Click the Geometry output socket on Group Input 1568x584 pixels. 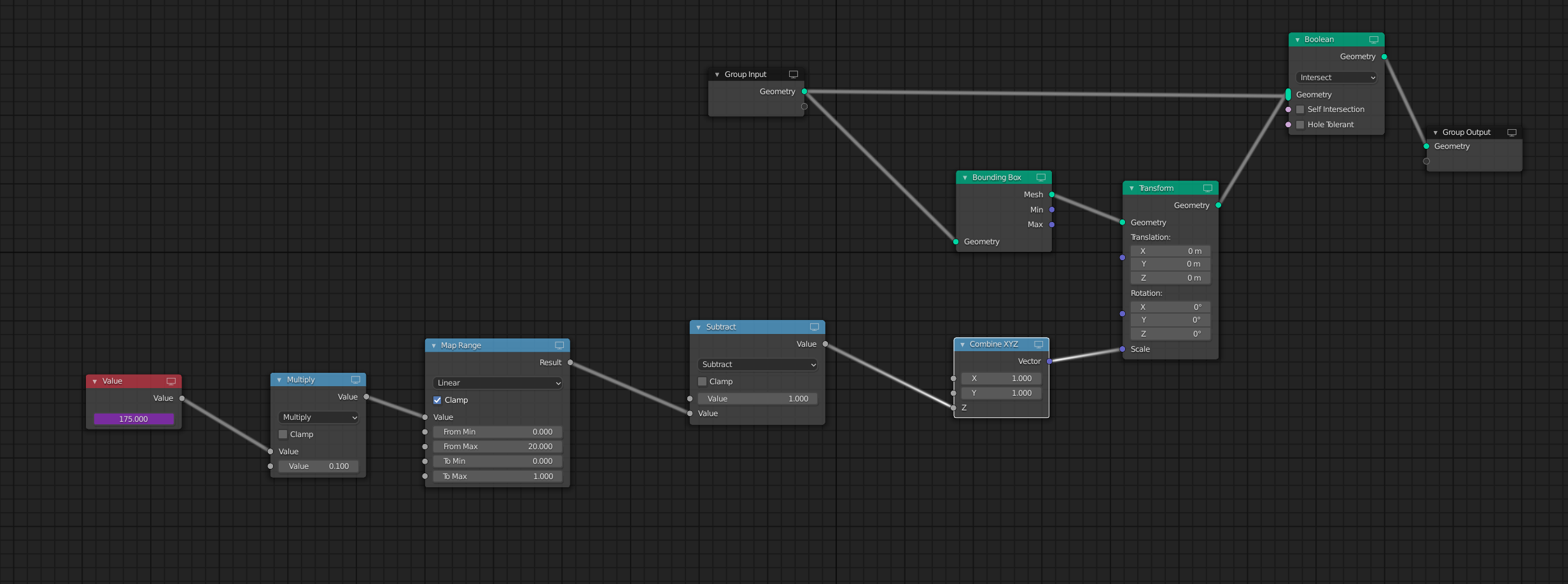point(804,91)
